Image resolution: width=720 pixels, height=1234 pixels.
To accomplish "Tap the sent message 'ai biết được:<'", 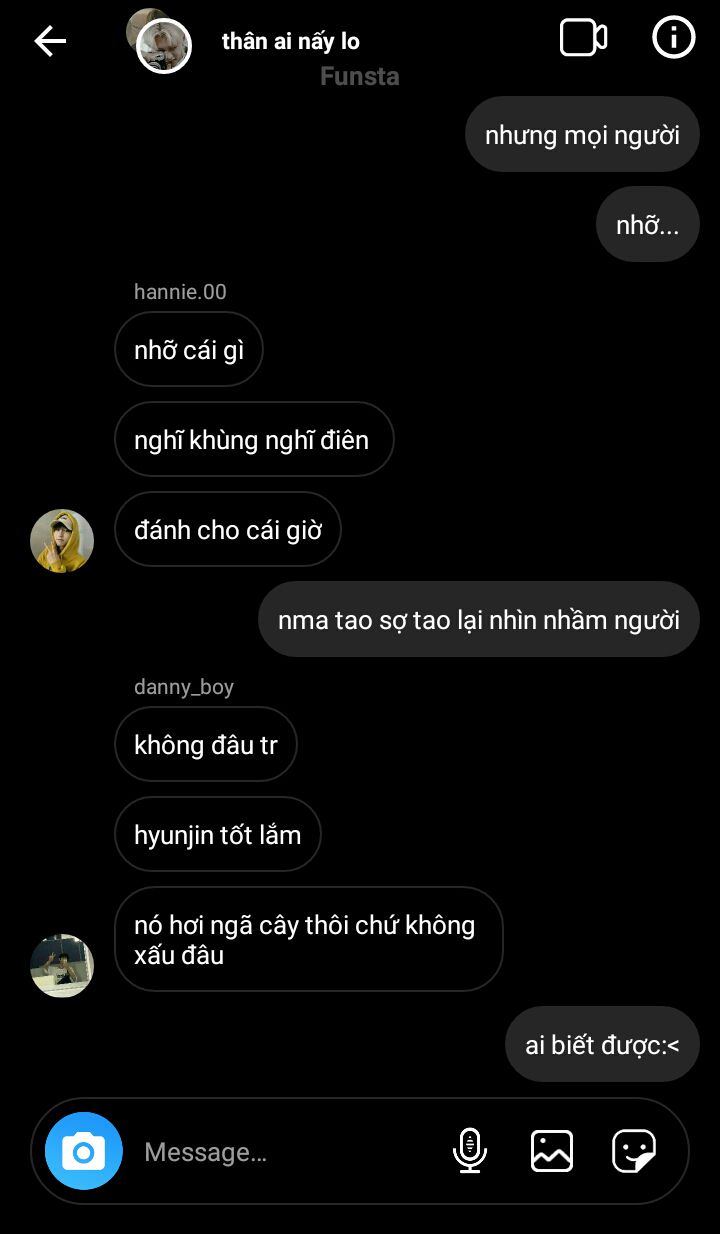I will [x=602, y=1044].
